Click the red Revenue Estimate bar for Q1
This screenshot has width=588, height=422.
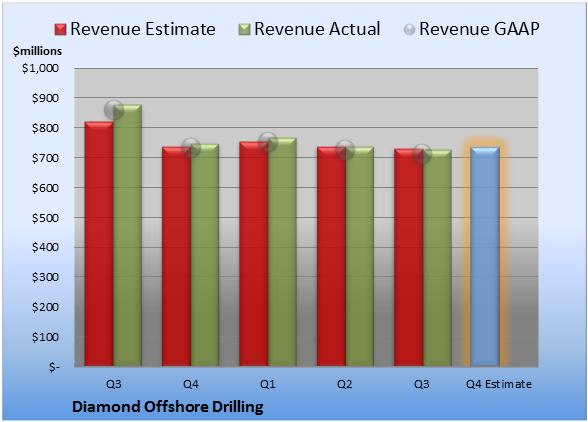click(254, 254)
